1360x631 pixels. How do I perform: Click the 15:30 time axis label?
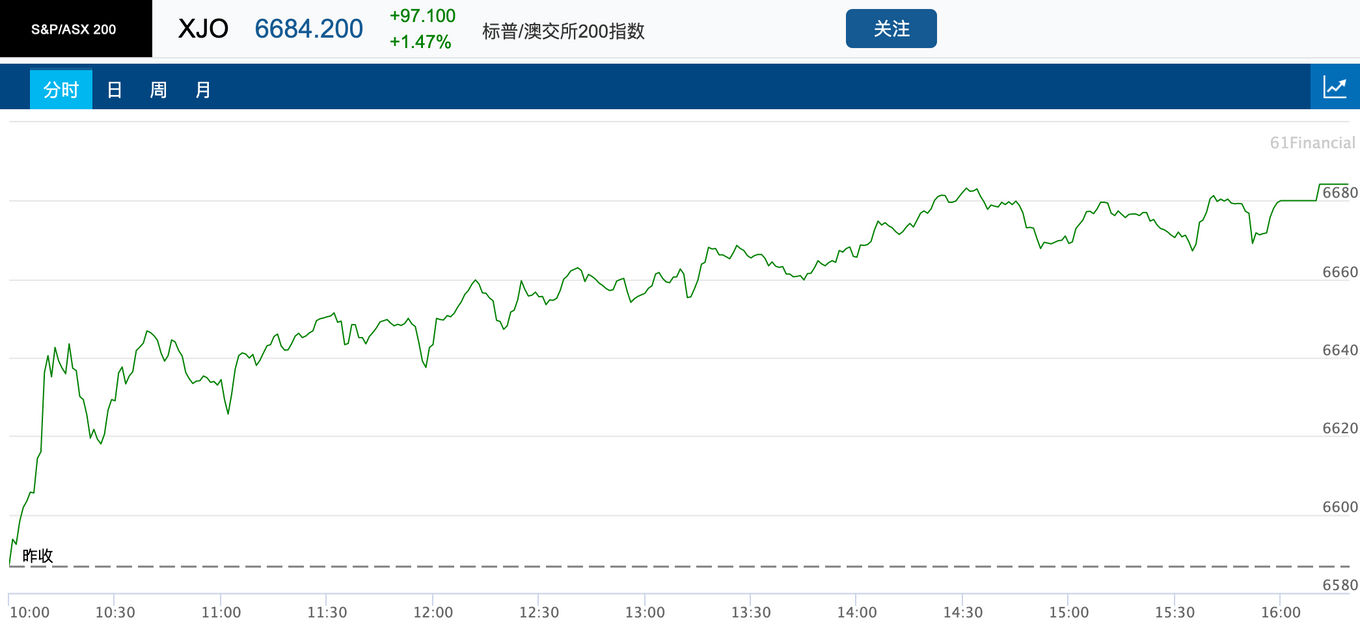1175,612
